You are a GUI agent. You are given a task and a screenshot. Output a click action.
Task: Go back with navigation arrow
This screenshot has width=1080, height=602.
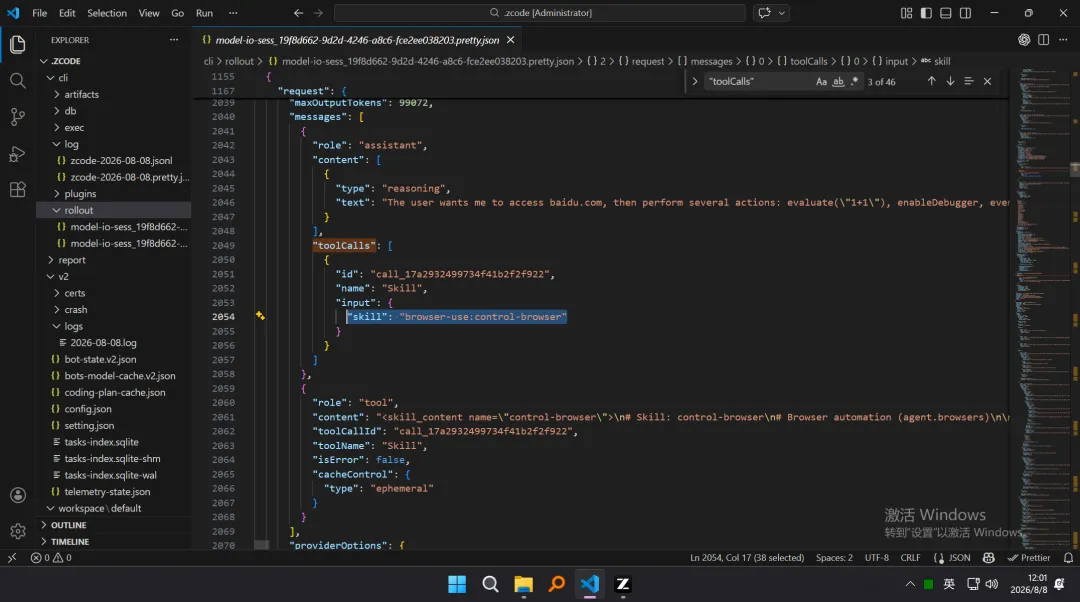298,13
